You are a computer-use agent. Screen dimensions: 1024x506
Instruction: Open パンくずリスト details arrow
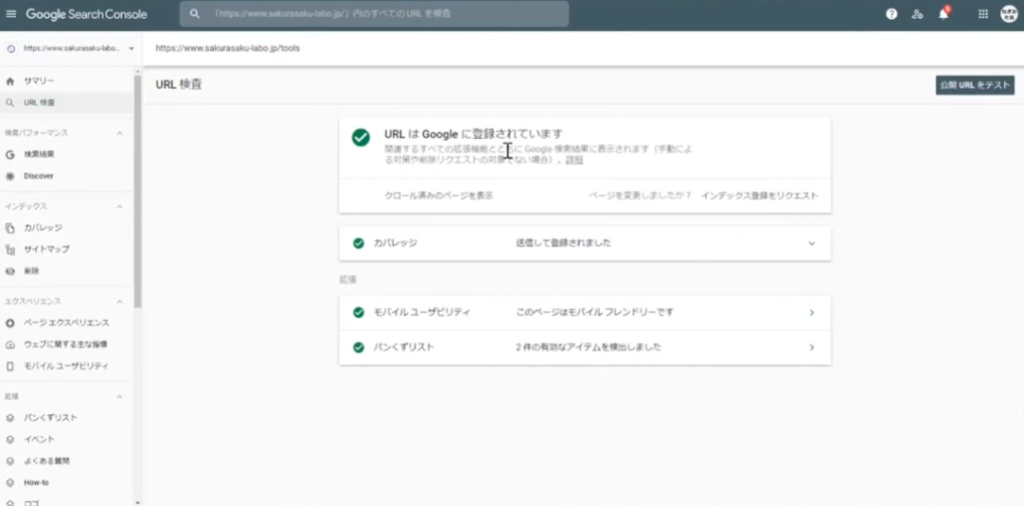(812, 347)
